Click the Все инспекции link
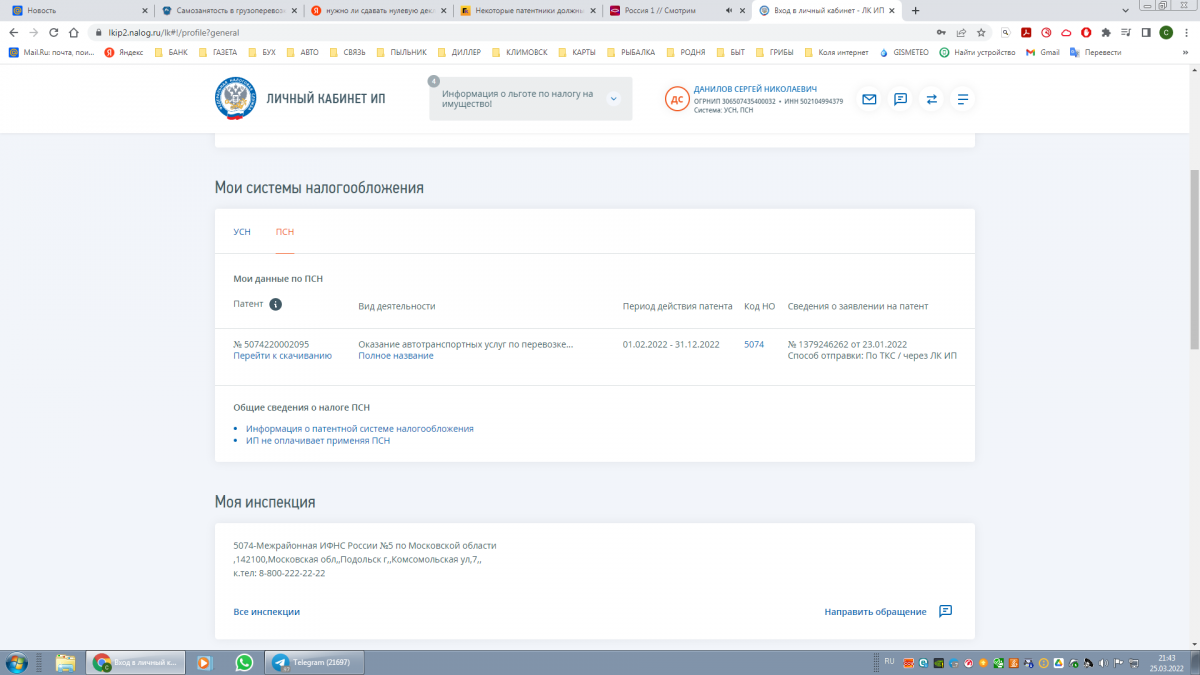1200x675 pixels. 266,612
